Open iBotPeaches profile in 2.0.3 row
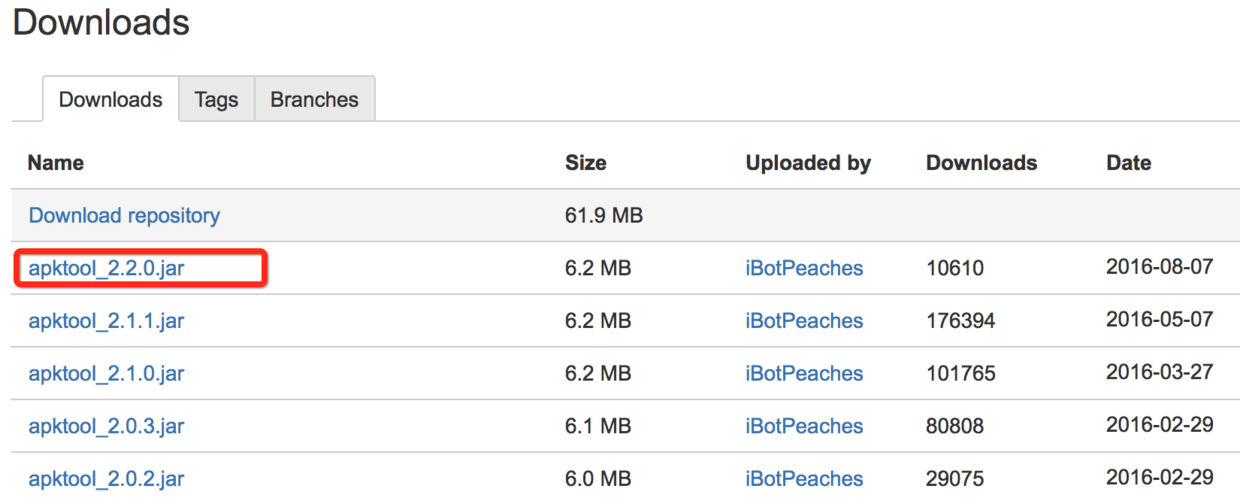The height and width of the screenshot is (501, 1240). (x=804, y=427)
